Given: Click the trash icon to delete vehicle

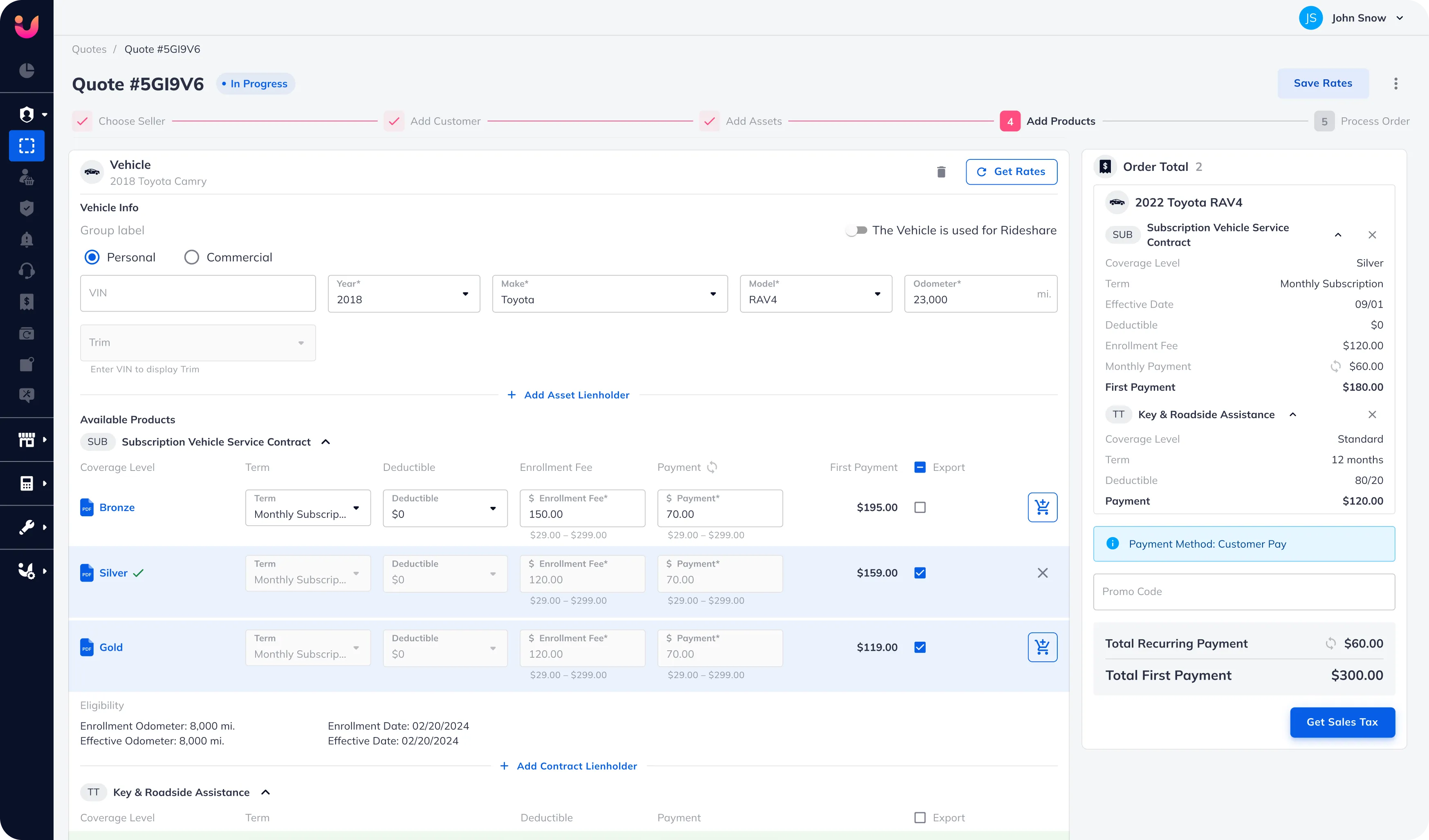Looking at the screenshot, I should click(x=941, y=172).
